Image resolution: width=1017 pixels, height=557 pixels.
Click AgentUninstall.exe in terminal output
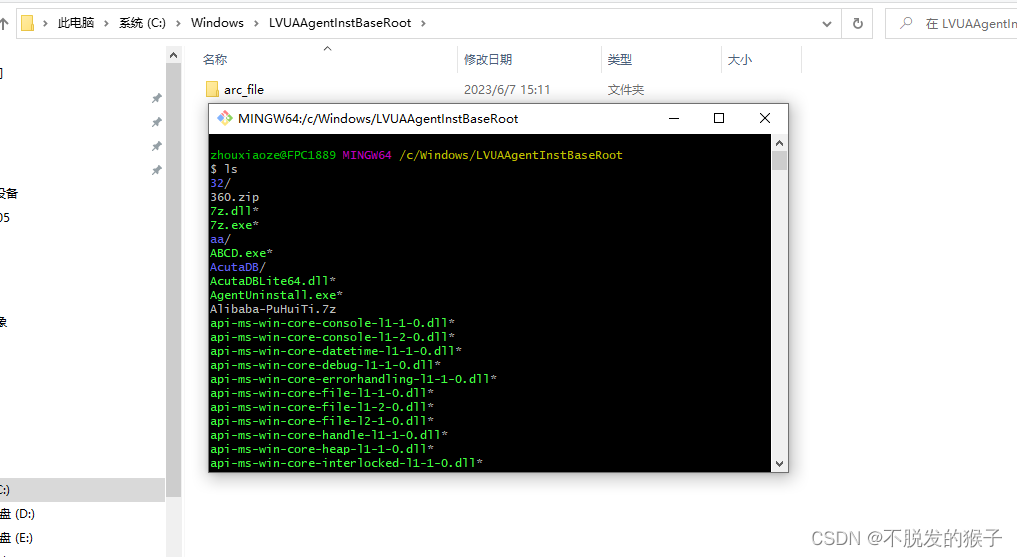(x=276, y=295)
